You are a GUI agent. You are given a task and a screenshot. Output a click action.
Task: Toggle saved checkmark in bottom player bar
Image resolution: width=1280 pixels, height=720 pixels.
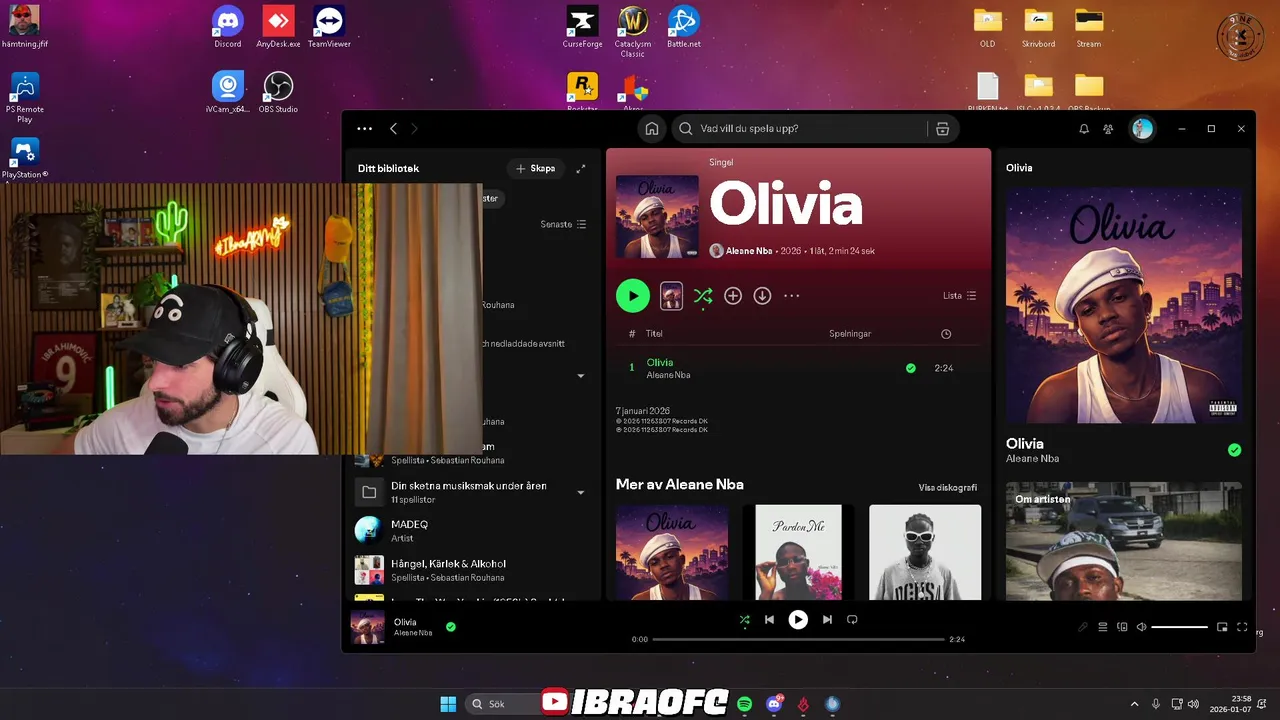click(x=451, y=627)
